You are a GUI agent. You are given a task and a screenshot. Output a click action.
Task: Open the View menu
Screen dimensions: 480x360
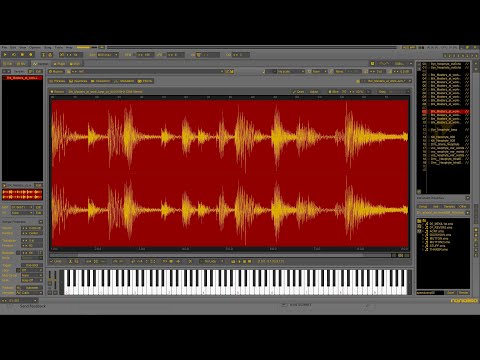(22, 48)
